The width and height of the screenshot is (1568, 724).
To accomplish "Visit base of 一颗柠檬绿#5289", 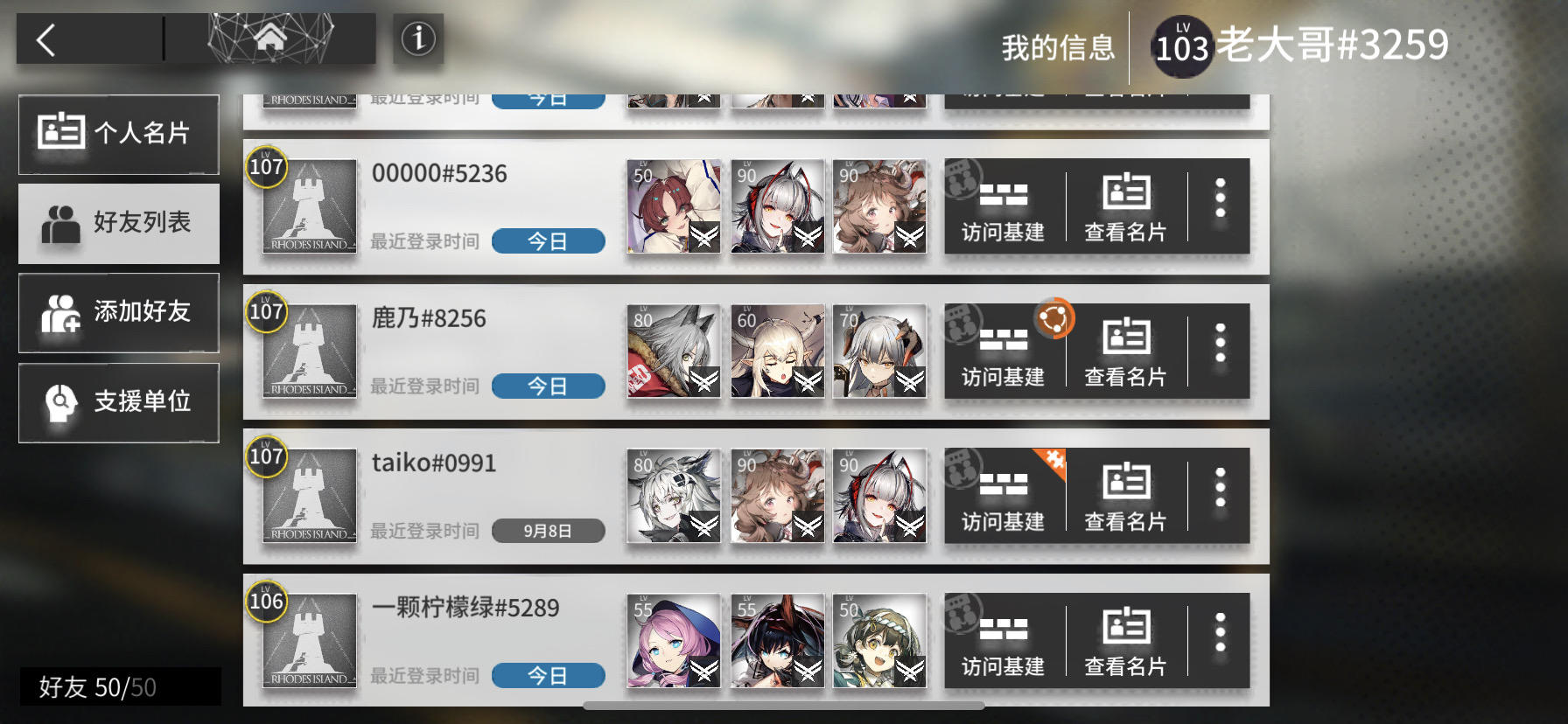I will tap(1004, 641).
